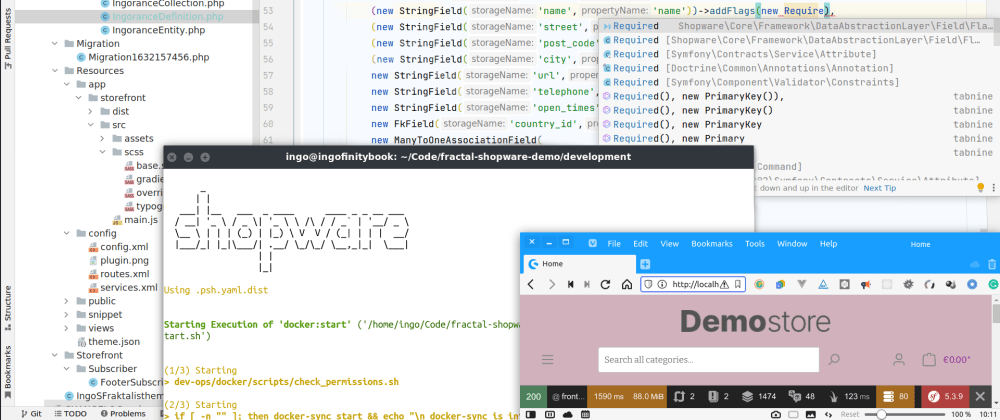The image size is (1000, 420).
Task: Click the browser address bar URL
Action: point(695,284)
